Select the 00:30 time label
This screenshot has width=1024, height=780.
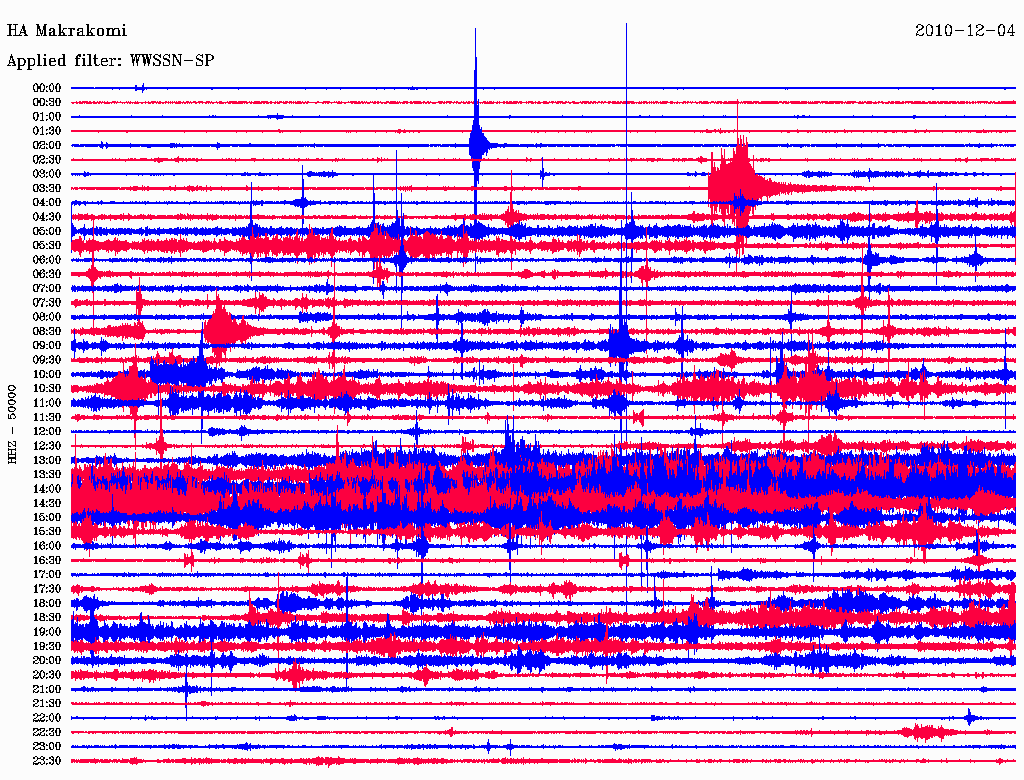click(47, 102)
